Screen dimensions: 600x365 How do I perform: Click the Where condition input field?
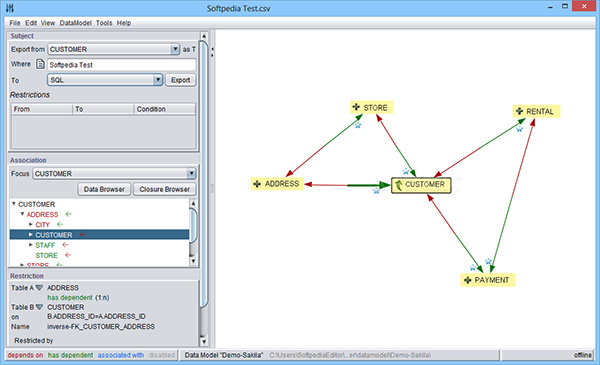(x=122, y=65)
